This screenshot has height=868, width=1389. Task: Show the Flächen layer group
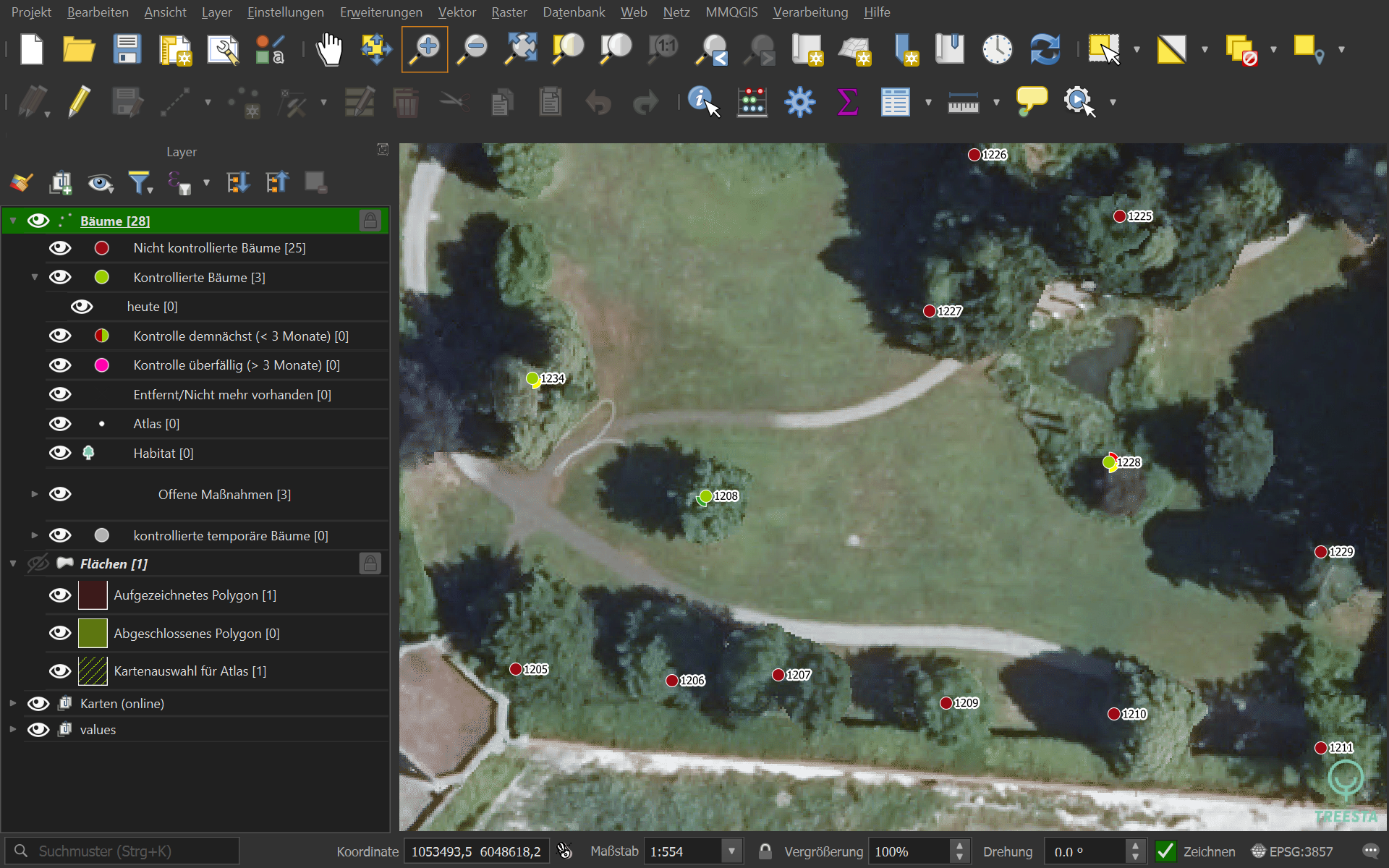tap(38, 563)
